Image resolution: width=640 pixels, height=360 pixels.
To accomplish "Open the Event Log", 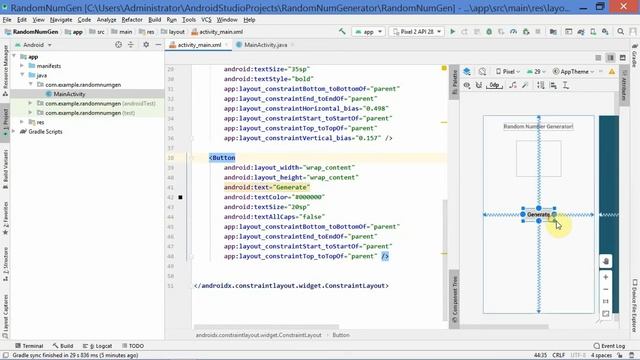I will 609,346.
